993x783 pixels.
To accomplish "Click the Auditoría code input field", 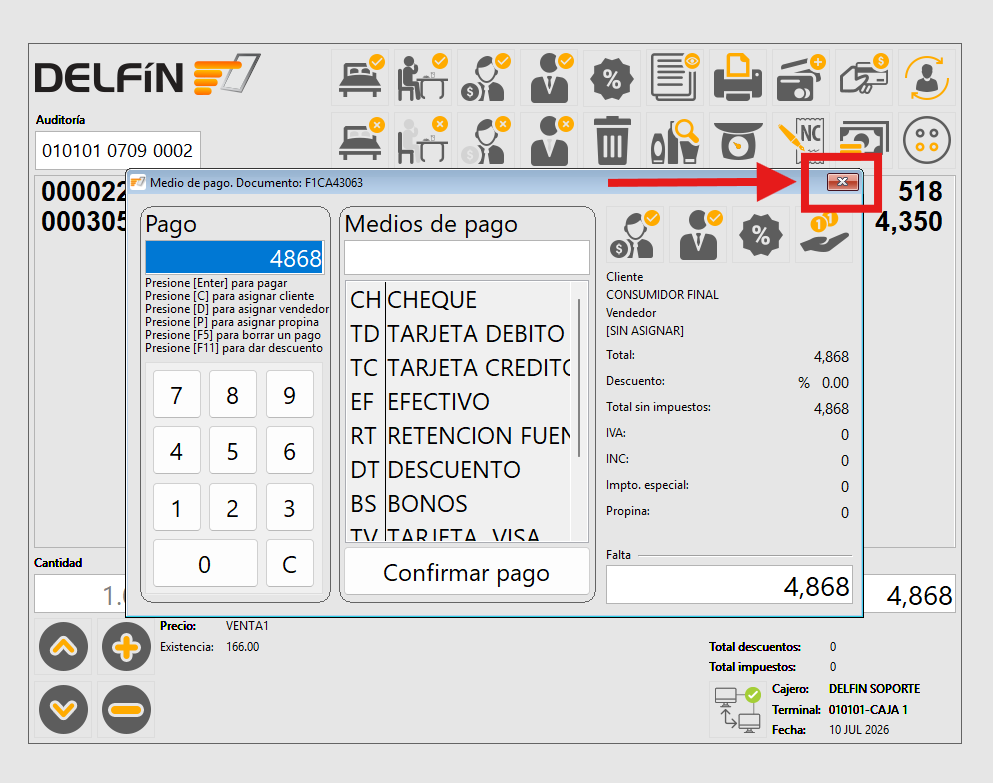I will point(118,151).
